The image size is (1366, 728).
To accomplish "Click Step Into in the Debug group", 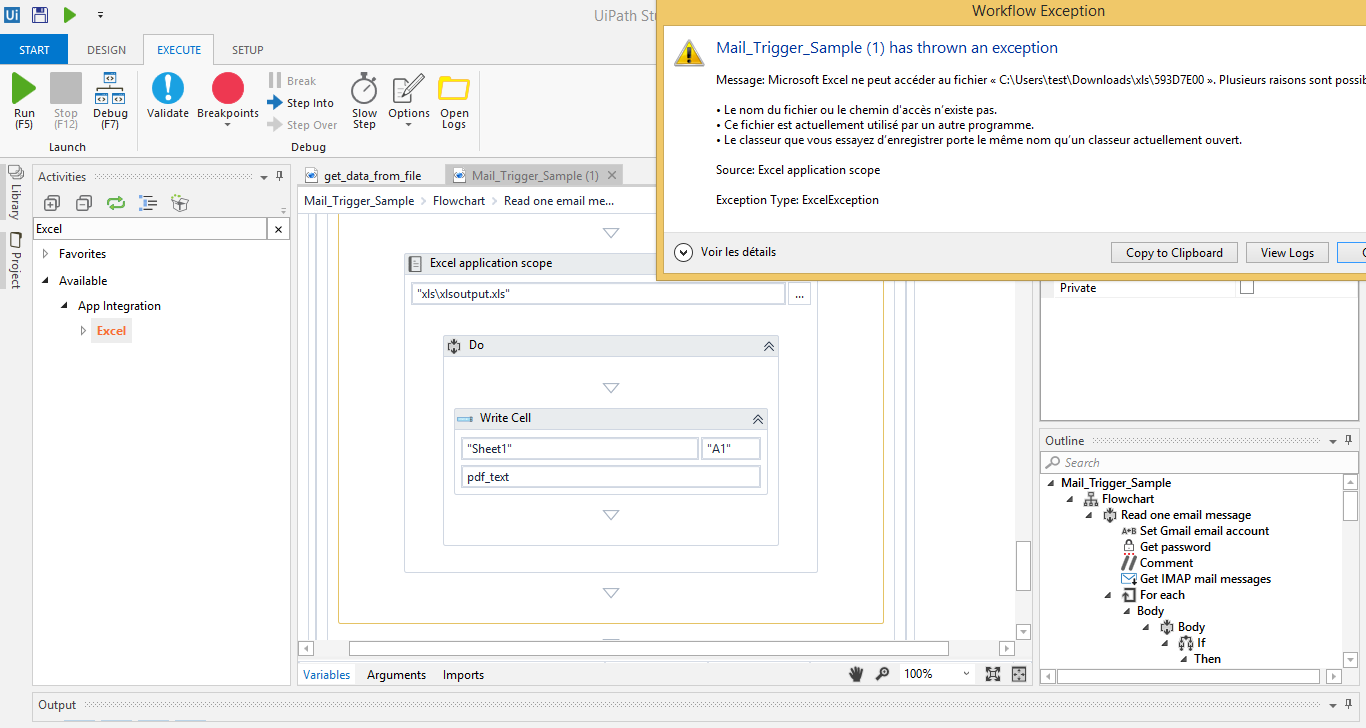I will tap(300, 103).
